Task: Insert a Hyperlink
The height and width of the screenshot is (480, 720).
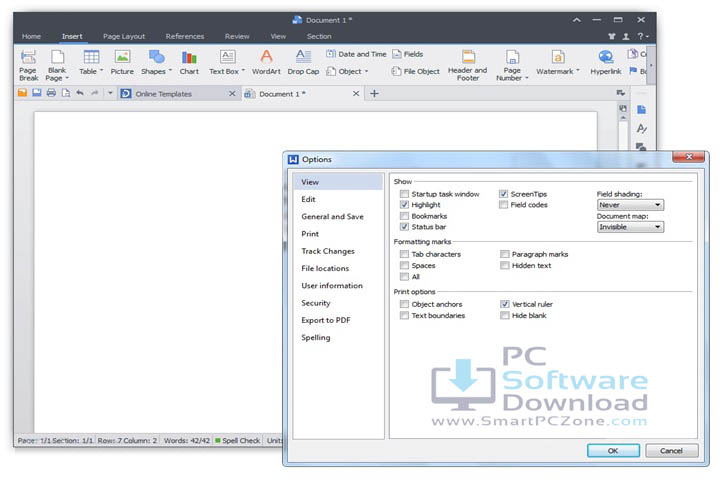Action: coord(606,62)
